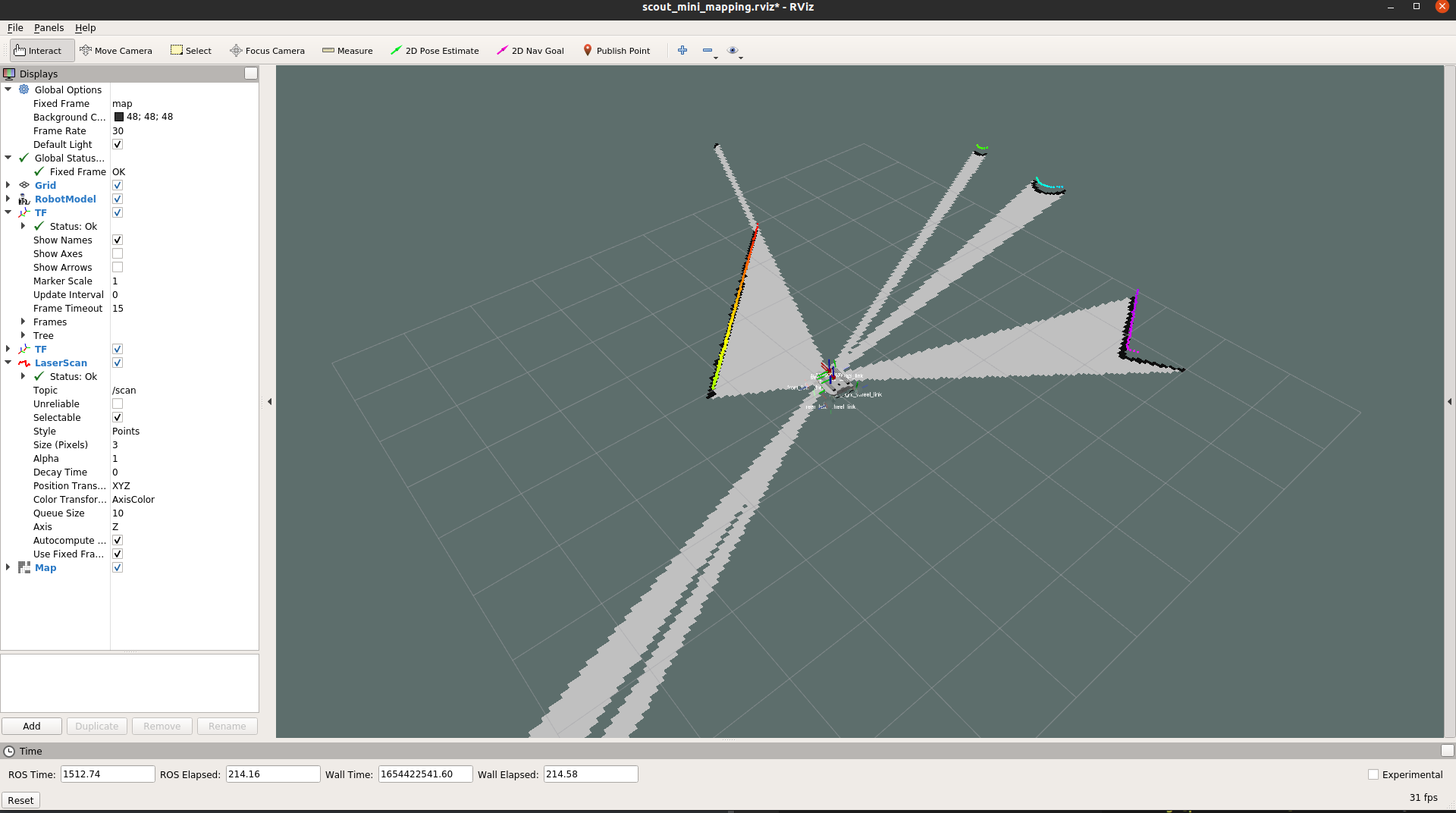Click the ROS Time field
Image resolution: width=1456 pixels, height=813 pixels.
pyautogui.click(x=108, y=774)
